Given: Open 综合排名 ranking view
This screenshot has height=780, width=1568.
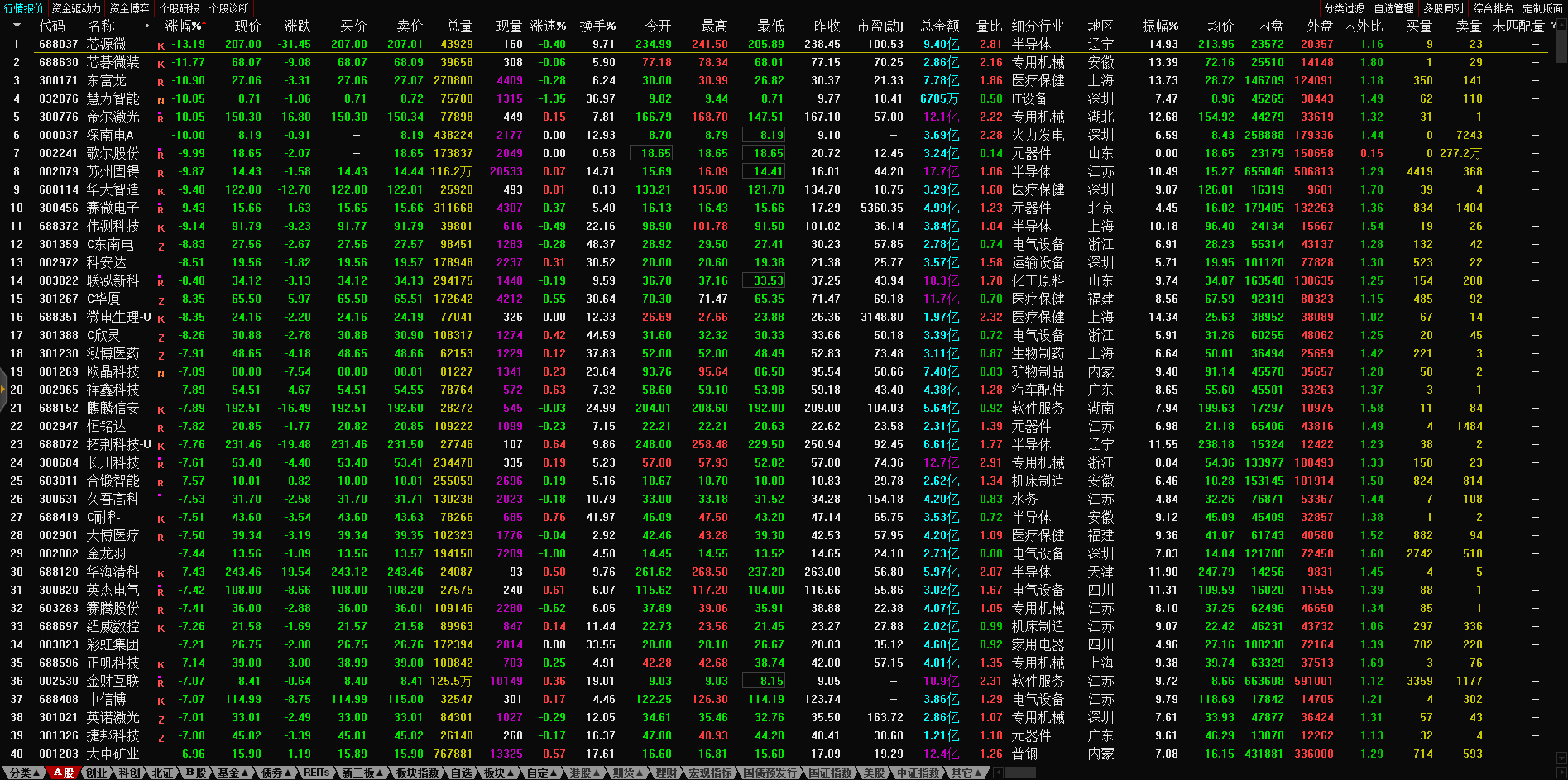Looking at the screenshot, I should pyautogui.click(x=1493, y=8).
